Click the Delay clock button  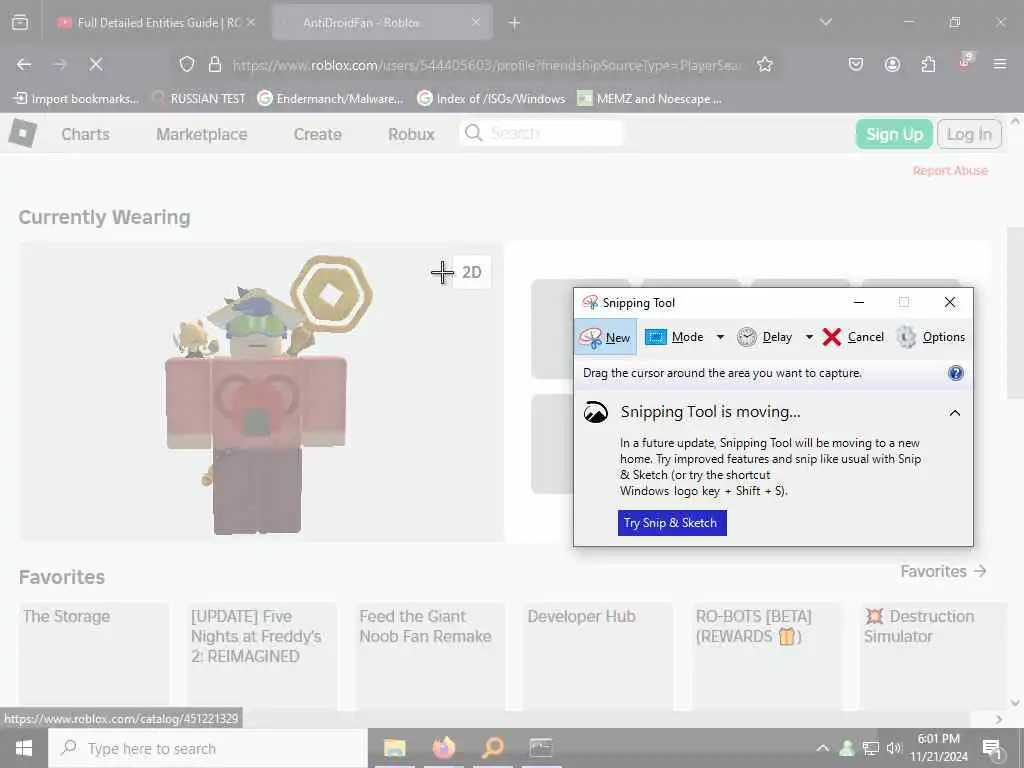point(764,337)
